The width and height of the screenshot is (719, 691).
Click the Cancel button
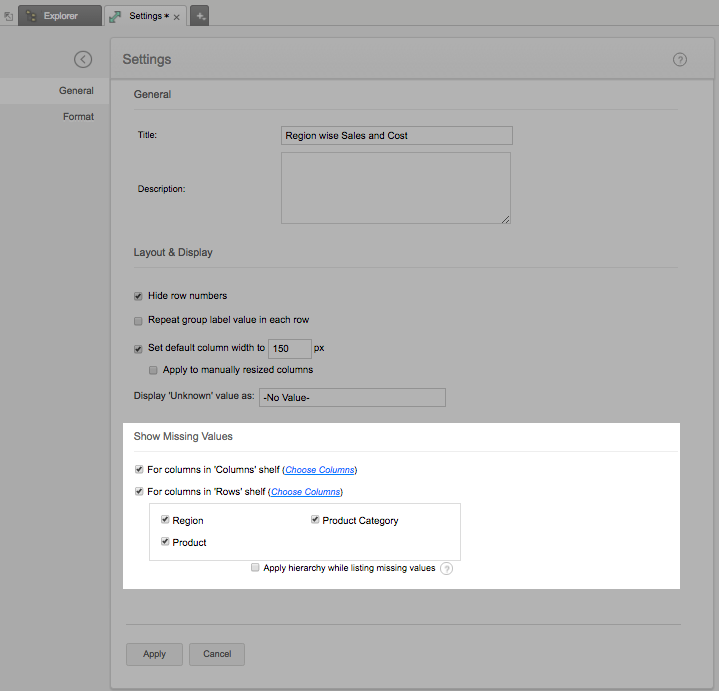tap(217, 654)
